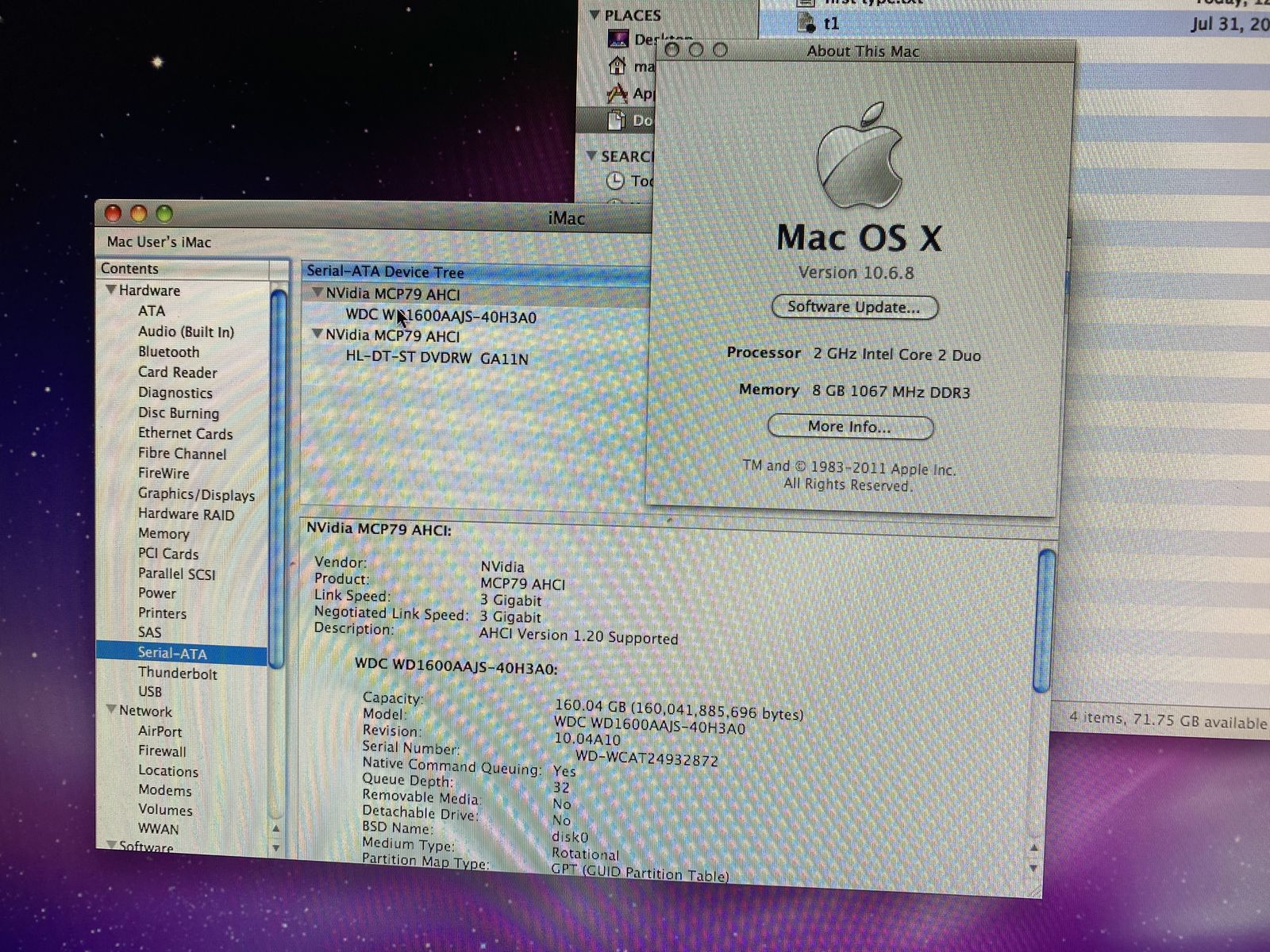
Task: Select Fibre Channel in the Contents list
Action: [x=182, y=453]
